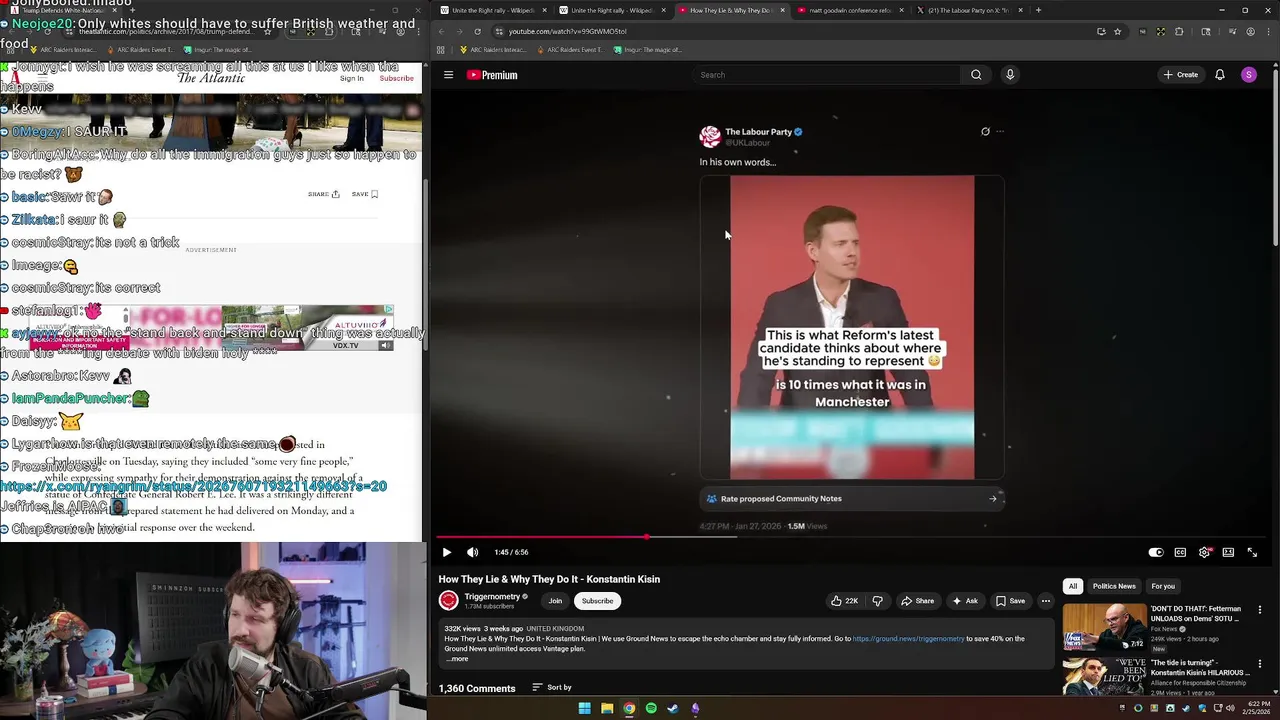Open options for 'The tide is turning' video
Screen dimensions: 1280x720
click(x=1260, y=664)
